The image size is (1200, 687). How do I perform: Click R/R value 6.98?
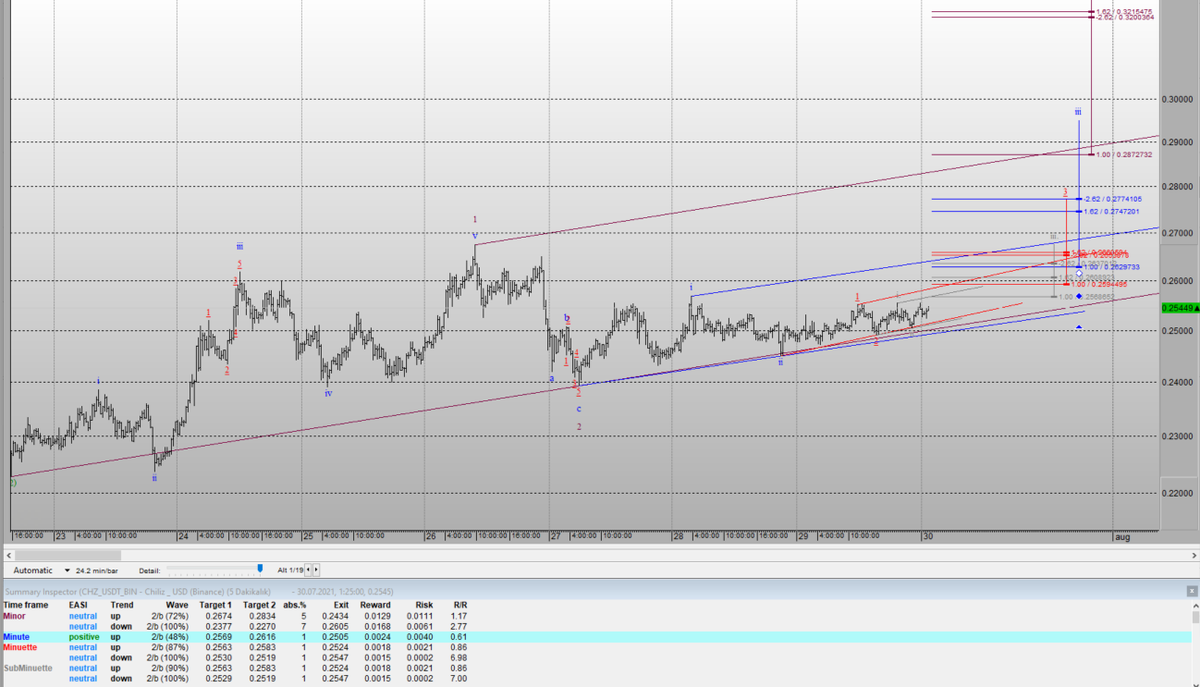pyautogui.click(x=459, y=657)
